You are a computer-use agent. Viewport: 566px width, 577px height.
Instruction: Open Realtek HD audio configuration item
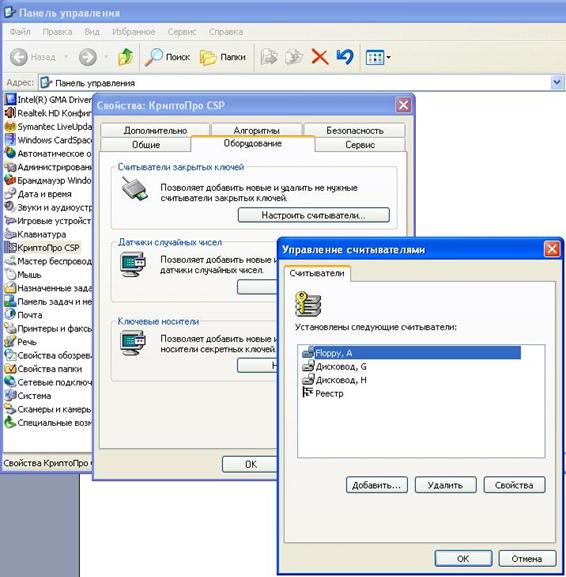(x=48, y=113)
